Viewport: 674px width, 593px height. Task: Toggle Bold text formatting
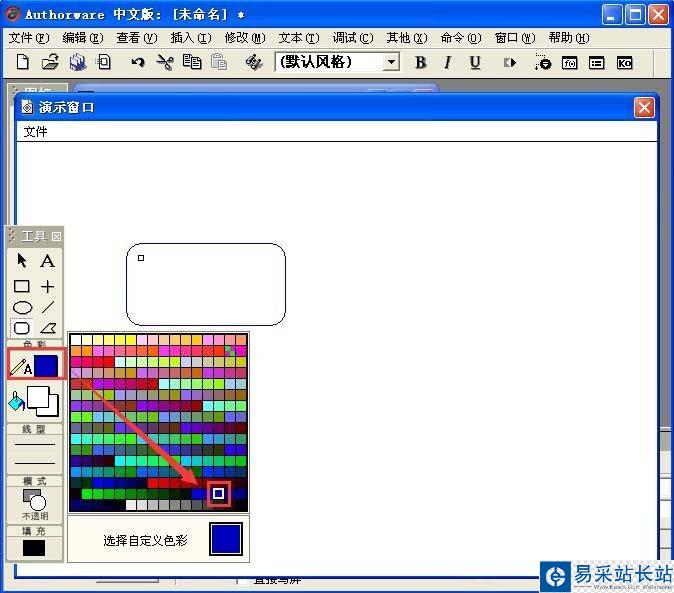tap(420, 63)
